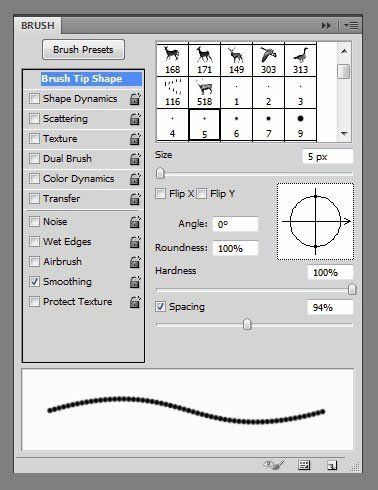Create new brush icon at bottom right

click(x=332, y=465)
